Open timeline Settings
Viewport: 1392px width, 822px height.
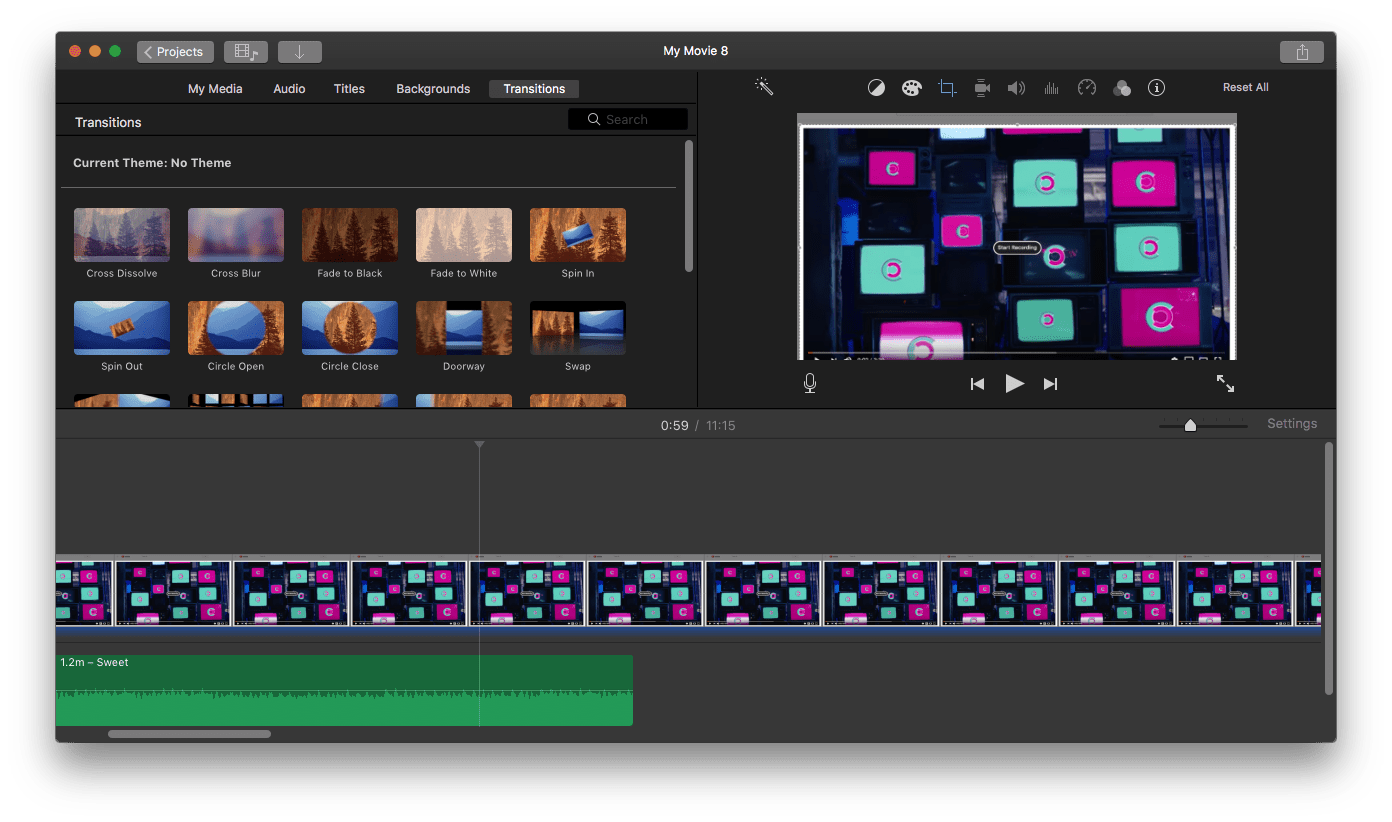coord(1291,423)
